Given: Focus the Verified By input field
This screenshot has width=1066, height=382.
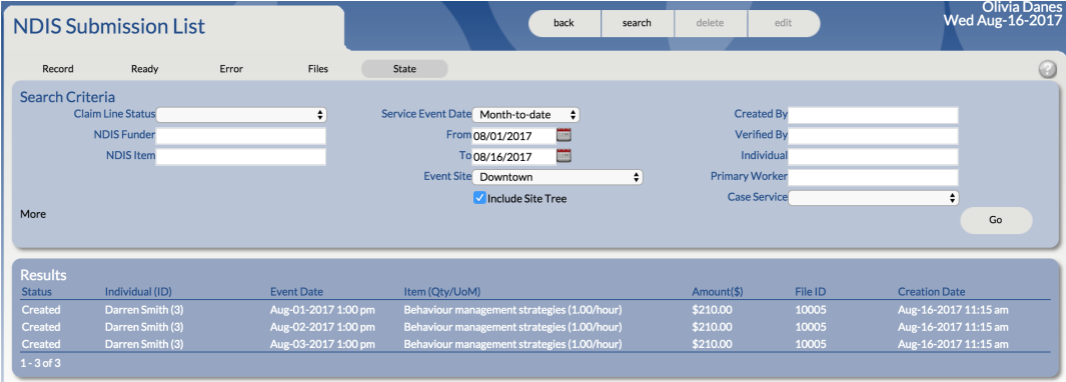Looking at the screenshot, I should coord(874,135).
